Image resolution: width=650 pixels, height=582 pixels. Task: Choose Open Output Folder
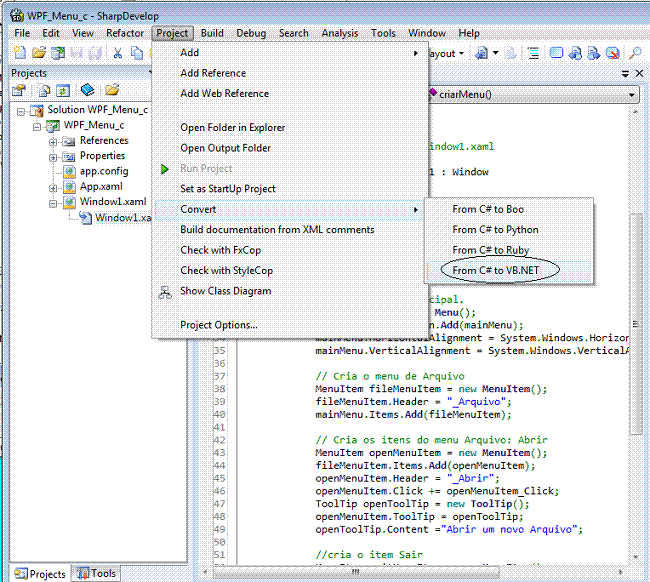pos(289,148)
